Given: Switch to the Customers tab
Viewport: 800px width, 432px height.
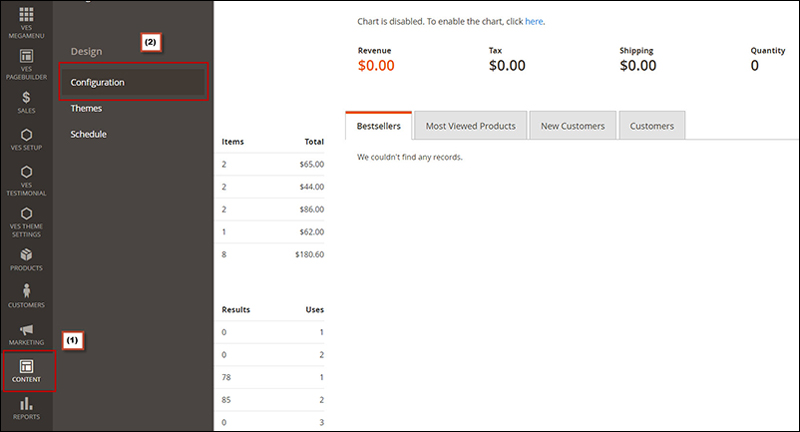Looking at the screenshot, I should (652, 126).
